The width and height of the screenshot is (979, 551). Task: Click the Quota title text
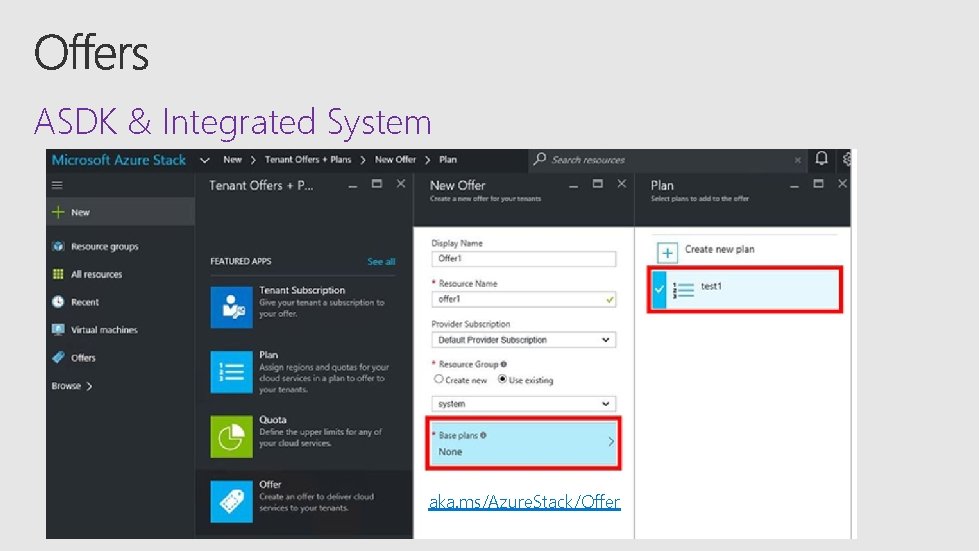point(273,419)
